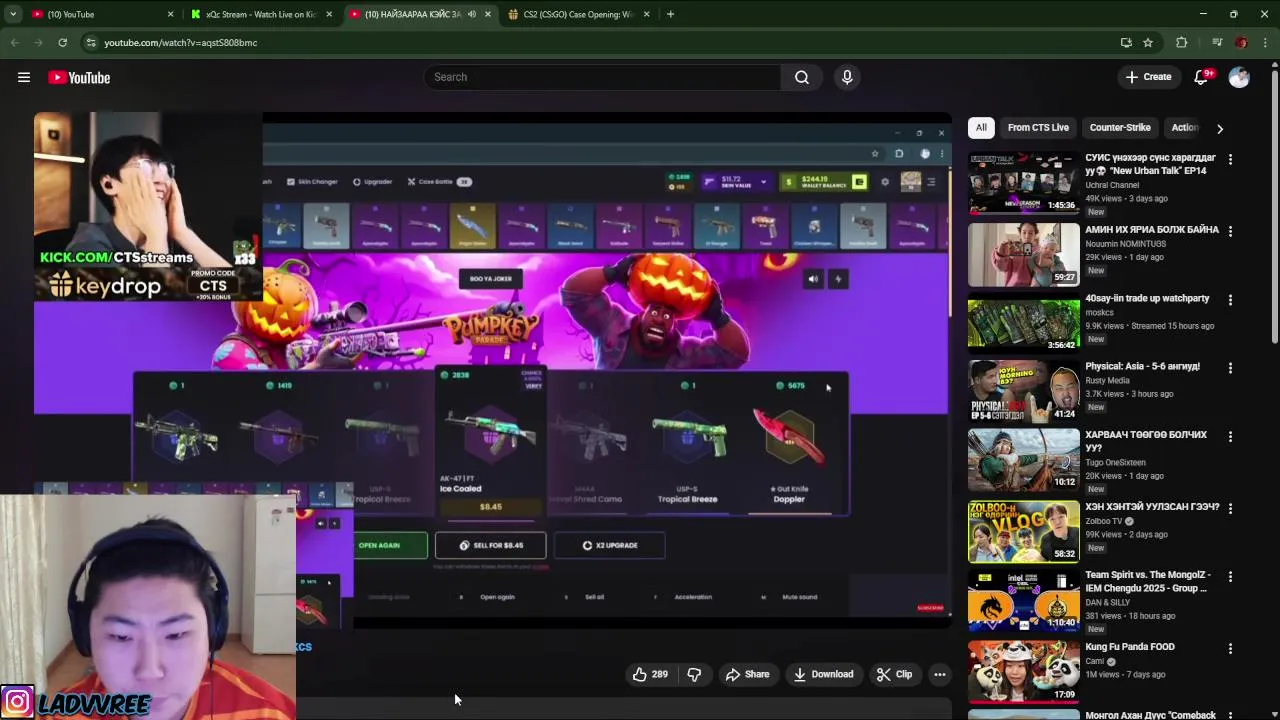1280x720 pixels.
Task: Show more filter chips with right arrow
Action: (1219, 128)
